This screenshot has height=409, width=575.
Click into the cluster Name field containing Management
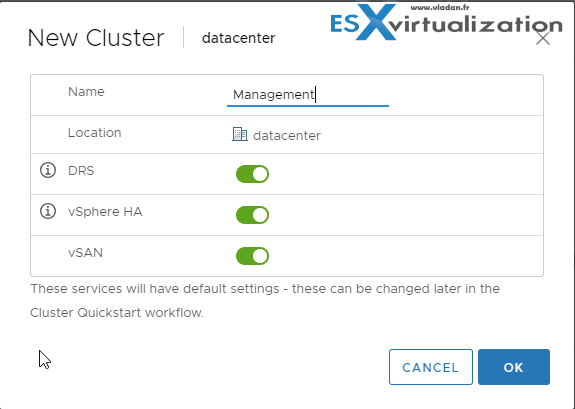(x=308, y=95)
